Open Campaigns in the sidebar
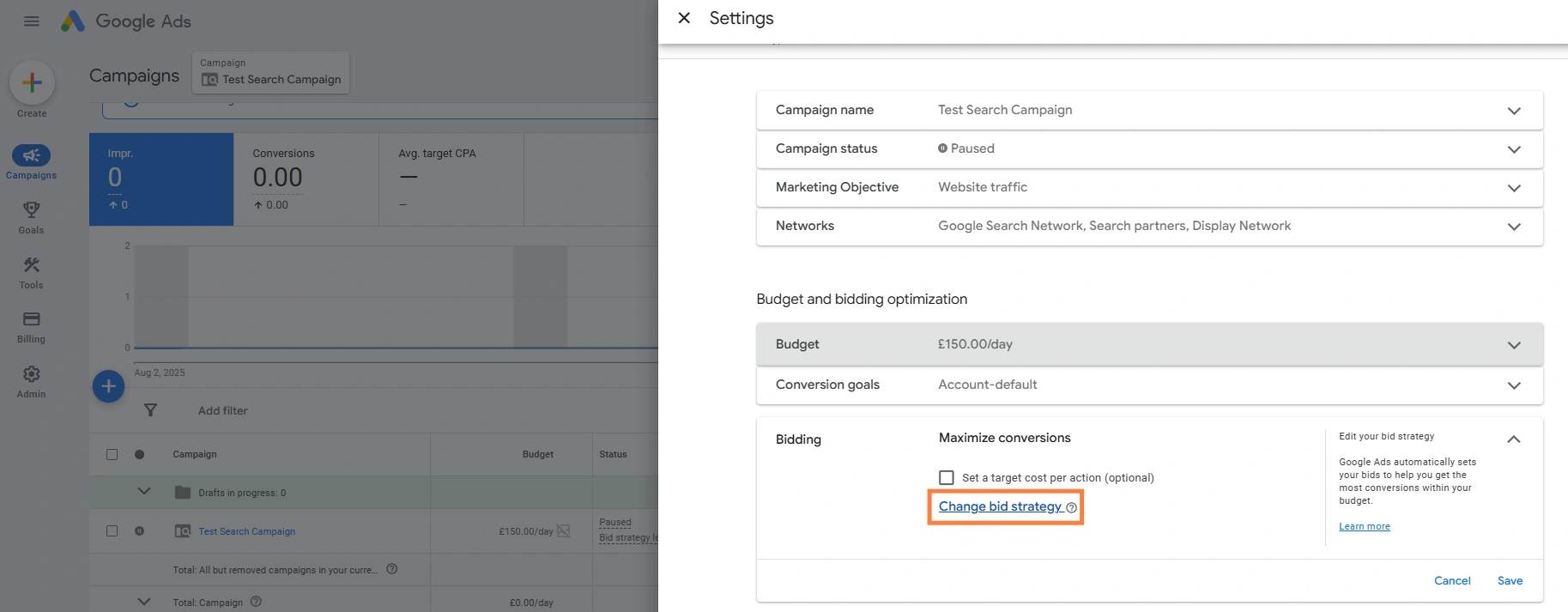Viewport: 1568px width, 612px height. 31,162
